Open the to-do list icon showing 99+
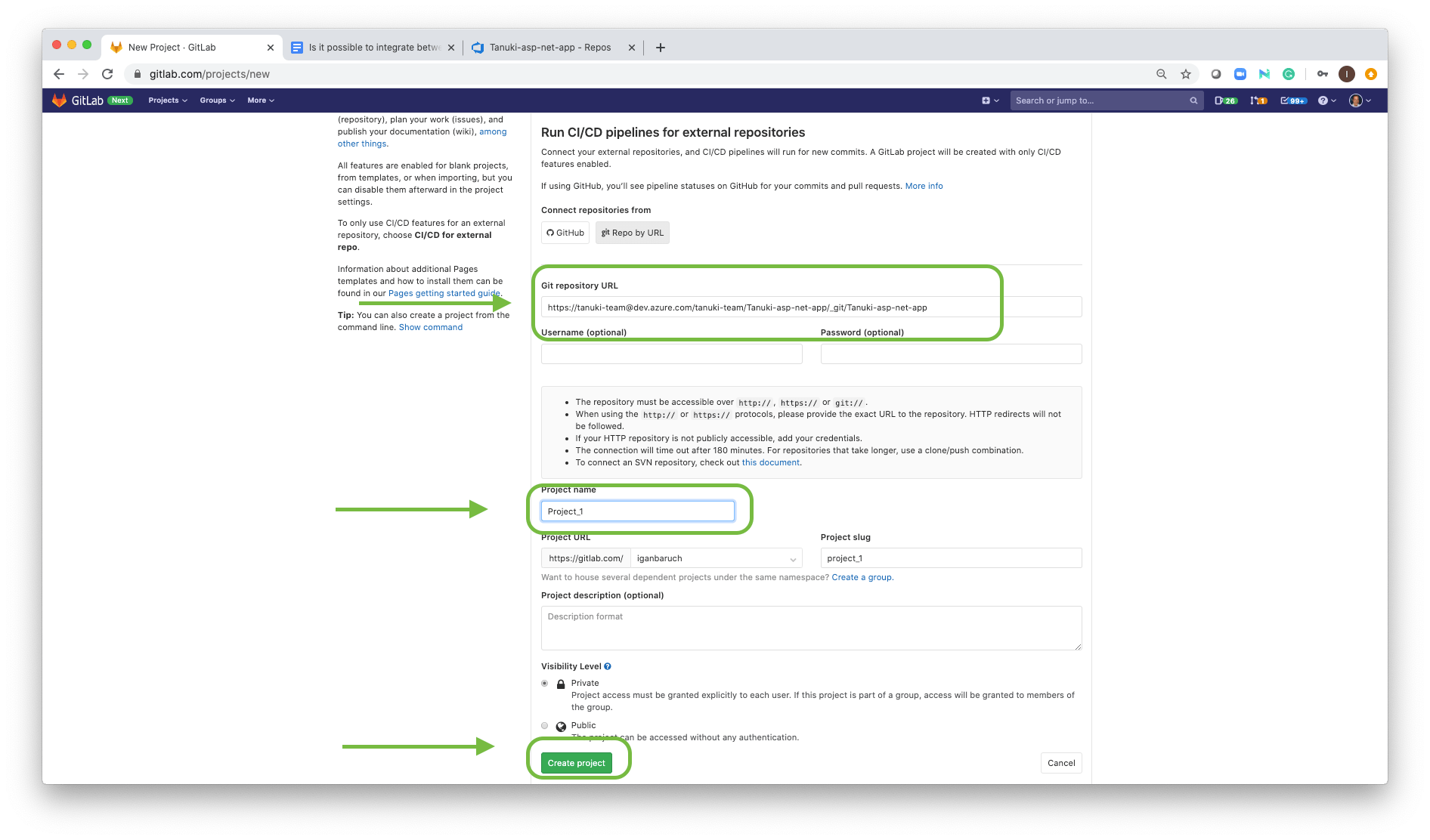1430x840 pixels. click(1292, 100)
